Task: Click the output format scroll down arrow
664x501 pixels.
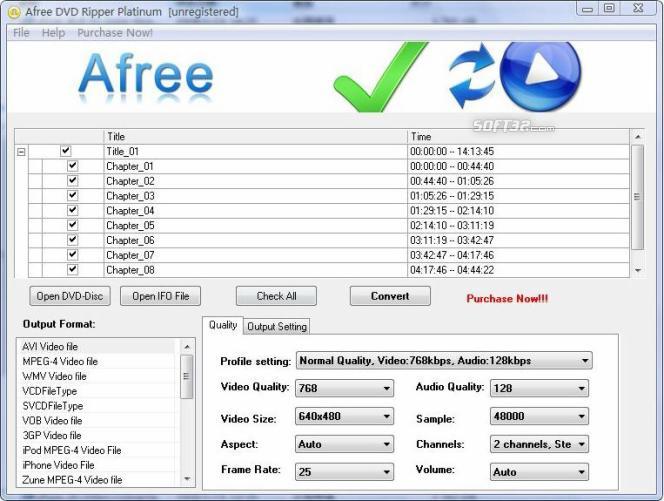Action: tap(187, 479)
